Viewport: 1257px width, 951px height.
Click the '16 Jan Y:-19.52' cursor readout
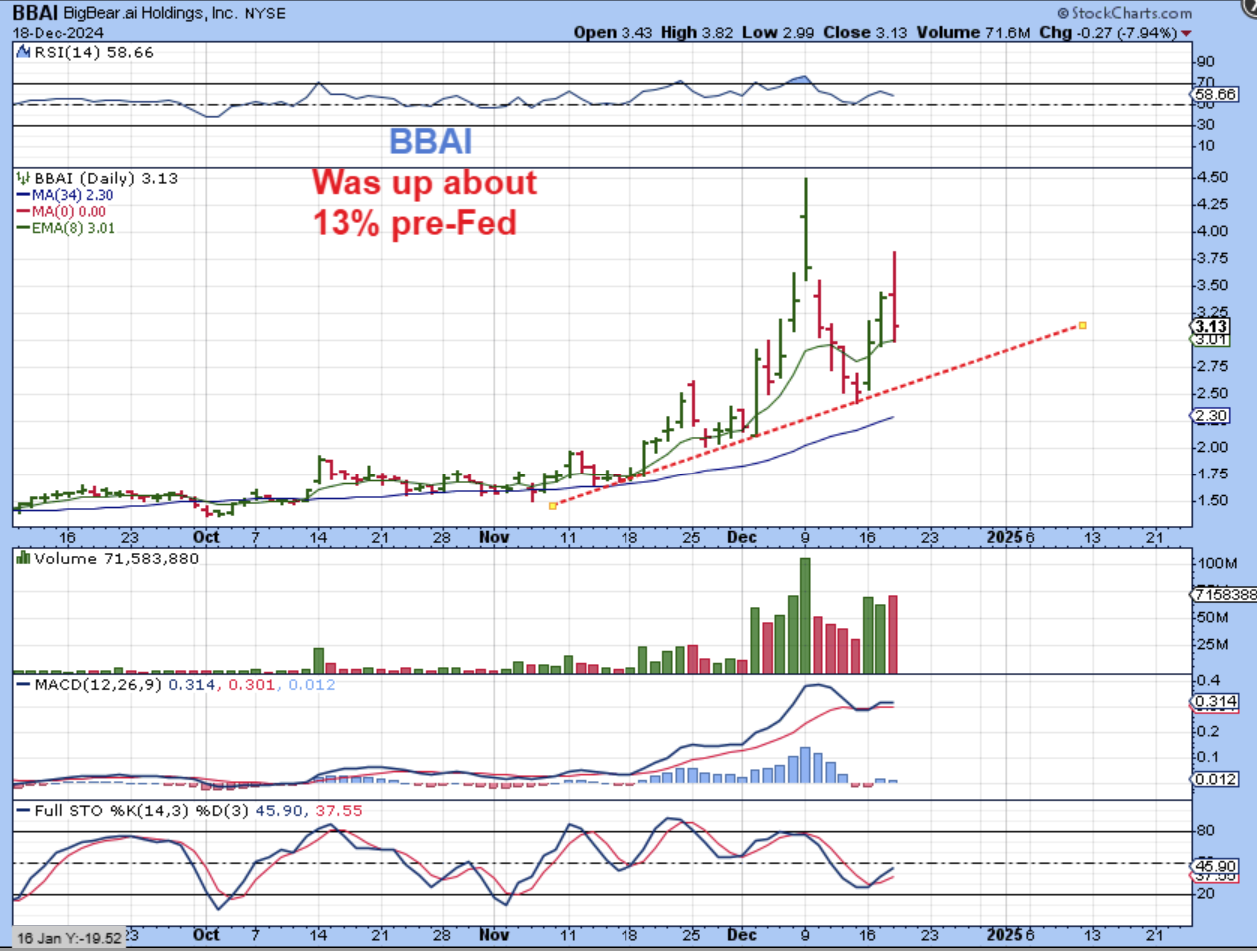pos(69,940)
